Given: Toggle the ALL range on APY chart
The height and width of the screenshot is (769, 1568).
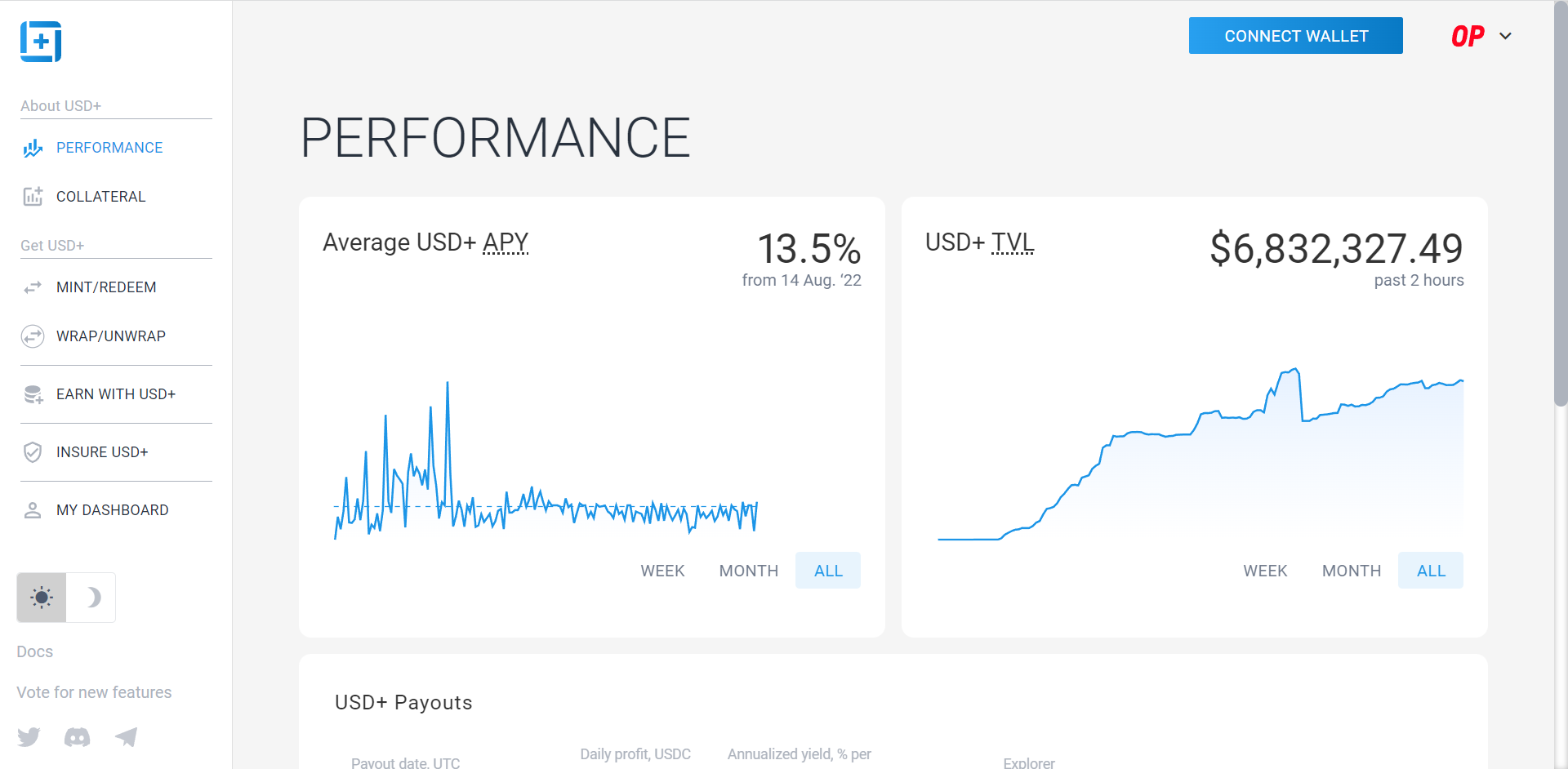Looking at the screenshot, I should point(827,570).
